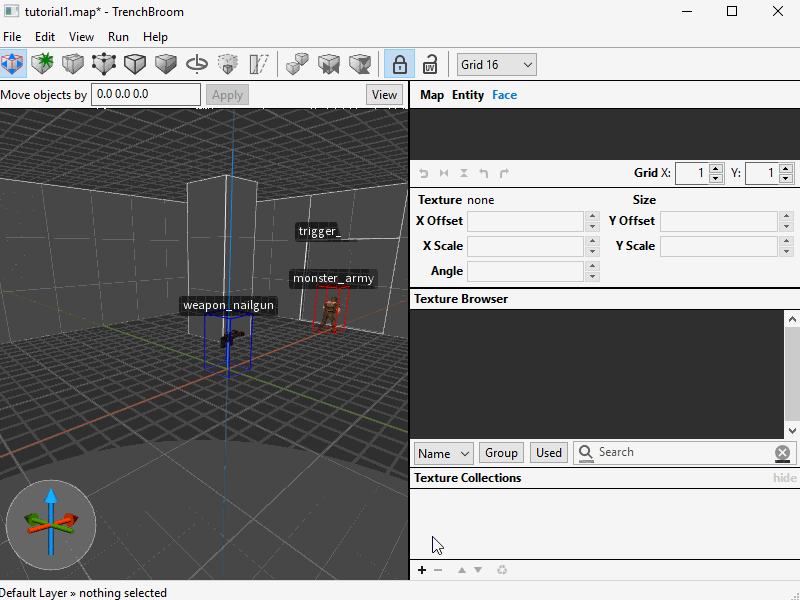The image size is (800, 600).
Task: Click rotate texture counter-clockwise icon
Action: (x=484, y=173)
